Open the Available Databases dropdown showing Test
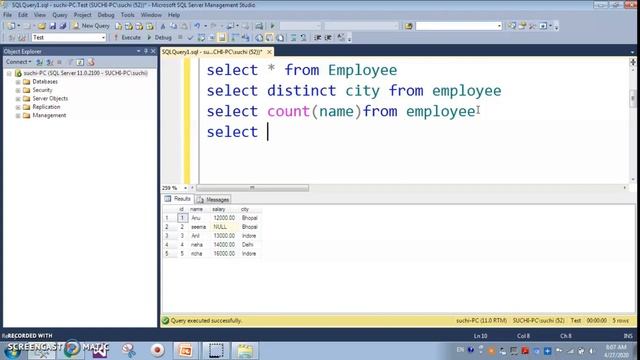 click(x=103, y=38)
